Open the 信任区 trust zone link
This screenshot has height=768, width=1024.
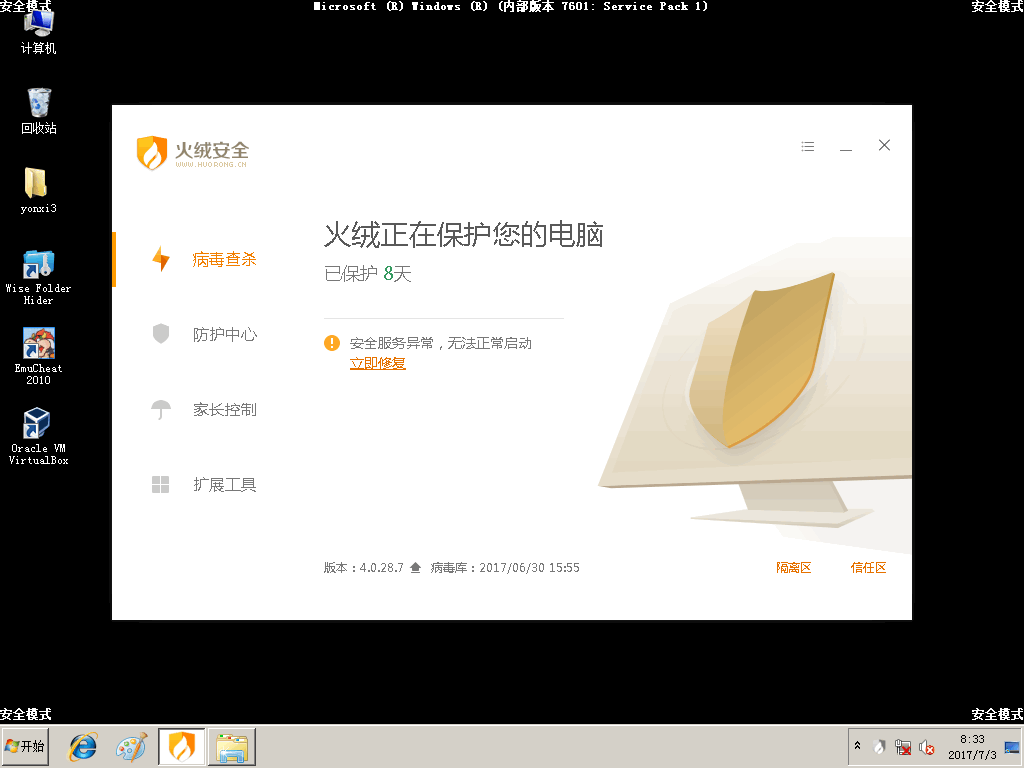click(x=868, y=568)
